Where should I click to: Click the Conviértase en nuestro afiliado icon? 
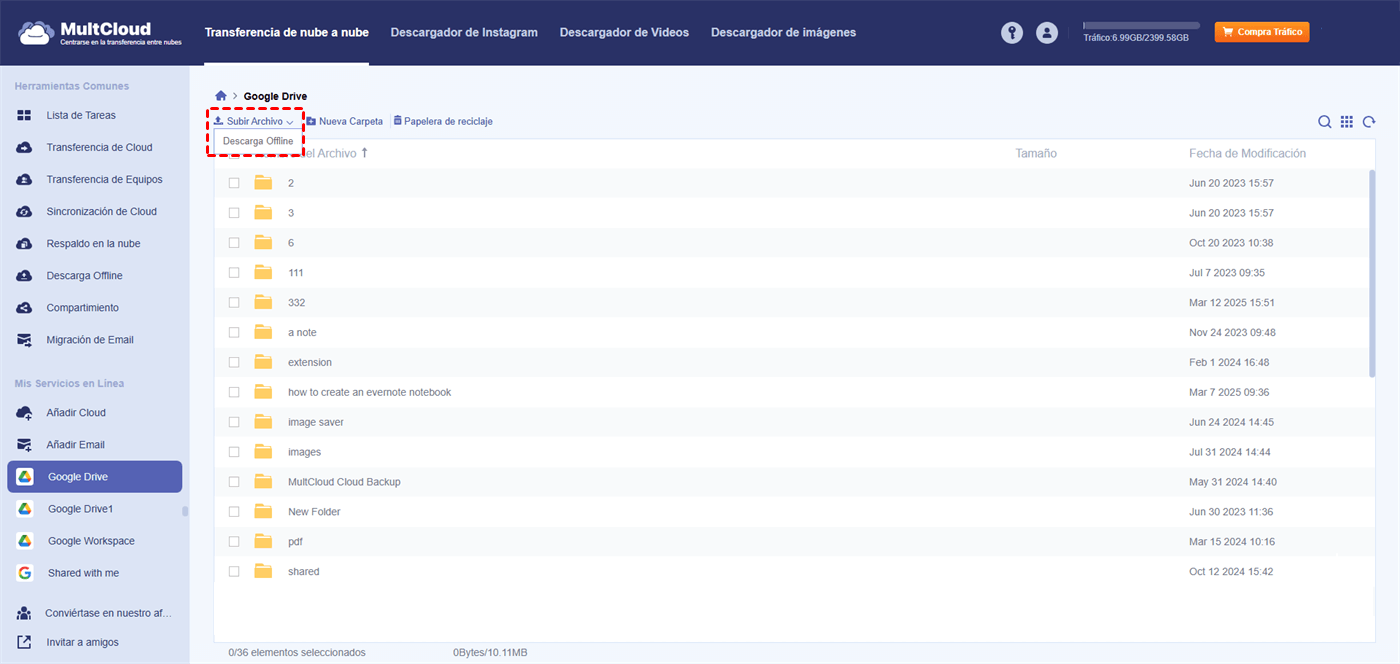tap(24, 613)
